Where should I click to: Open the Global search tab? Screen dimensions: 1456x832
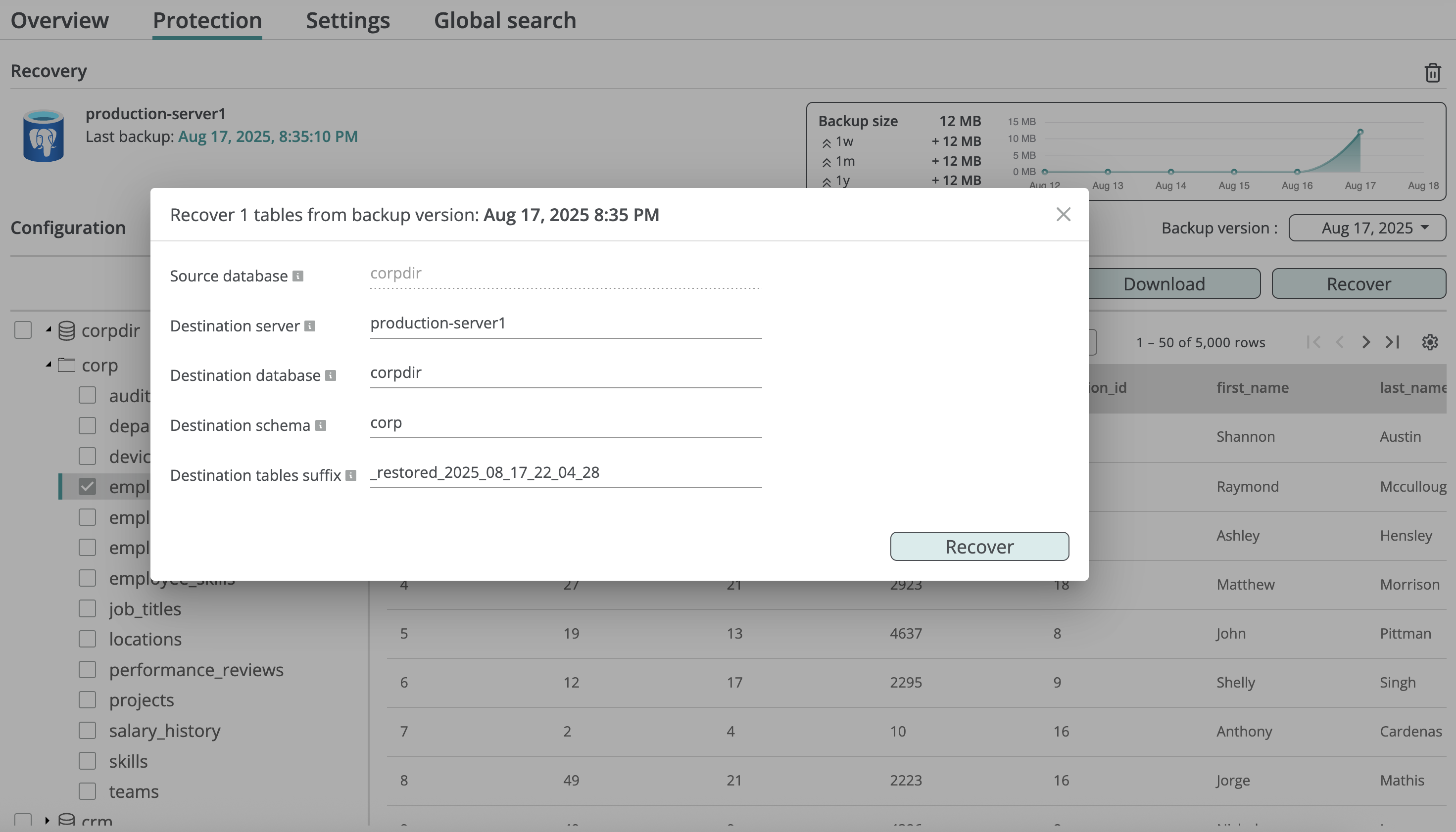click(x=505, y=21)
